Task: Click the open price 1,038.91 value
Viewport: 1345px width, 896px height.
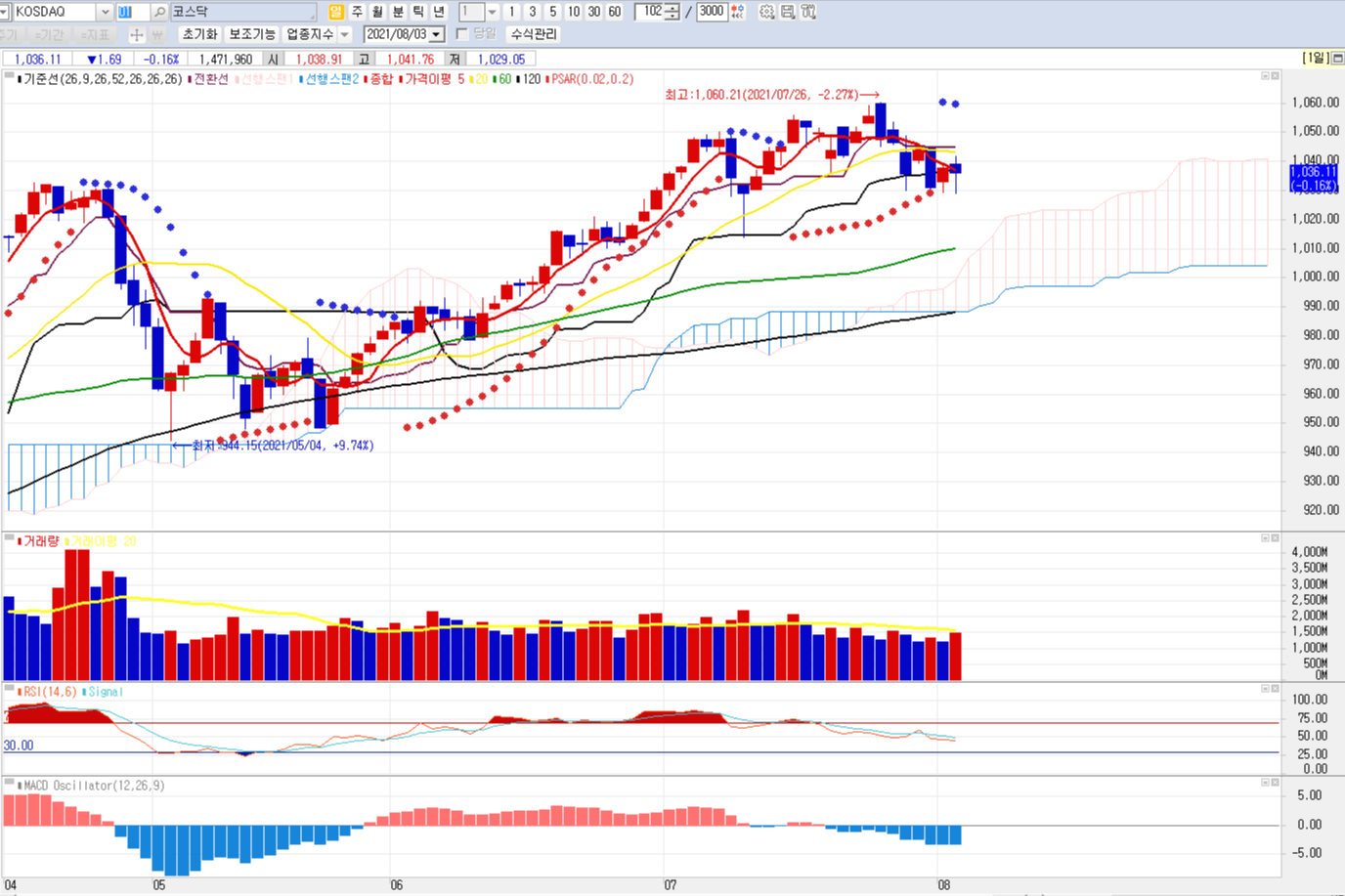Action: coord(320,60)
